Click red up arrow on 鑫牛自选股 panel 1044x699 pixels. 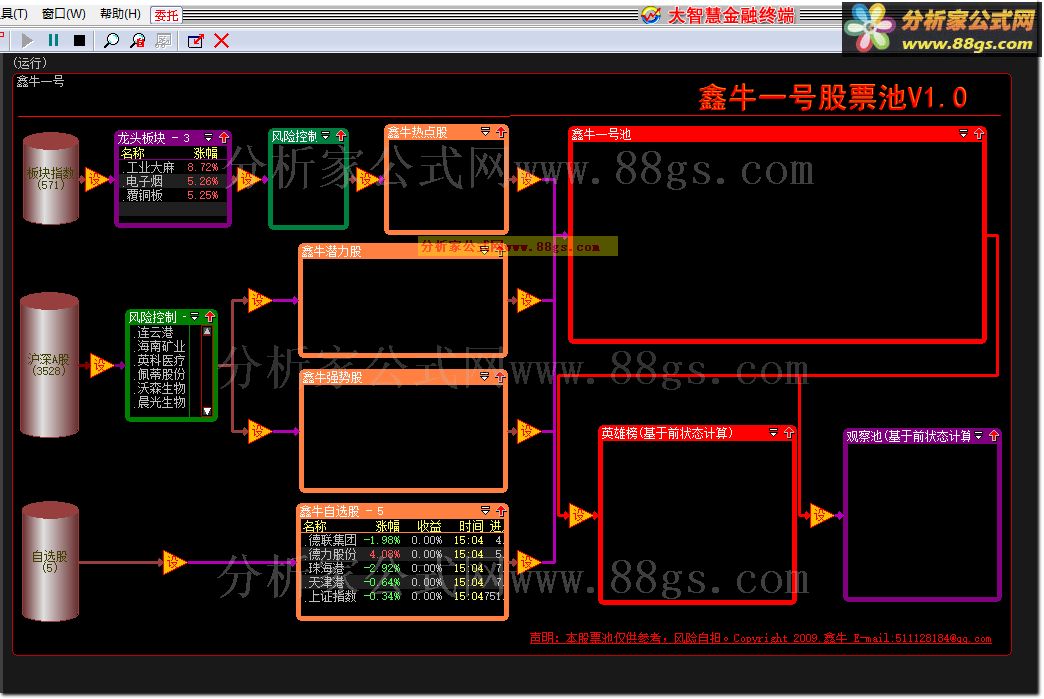[x=501, y=511]
